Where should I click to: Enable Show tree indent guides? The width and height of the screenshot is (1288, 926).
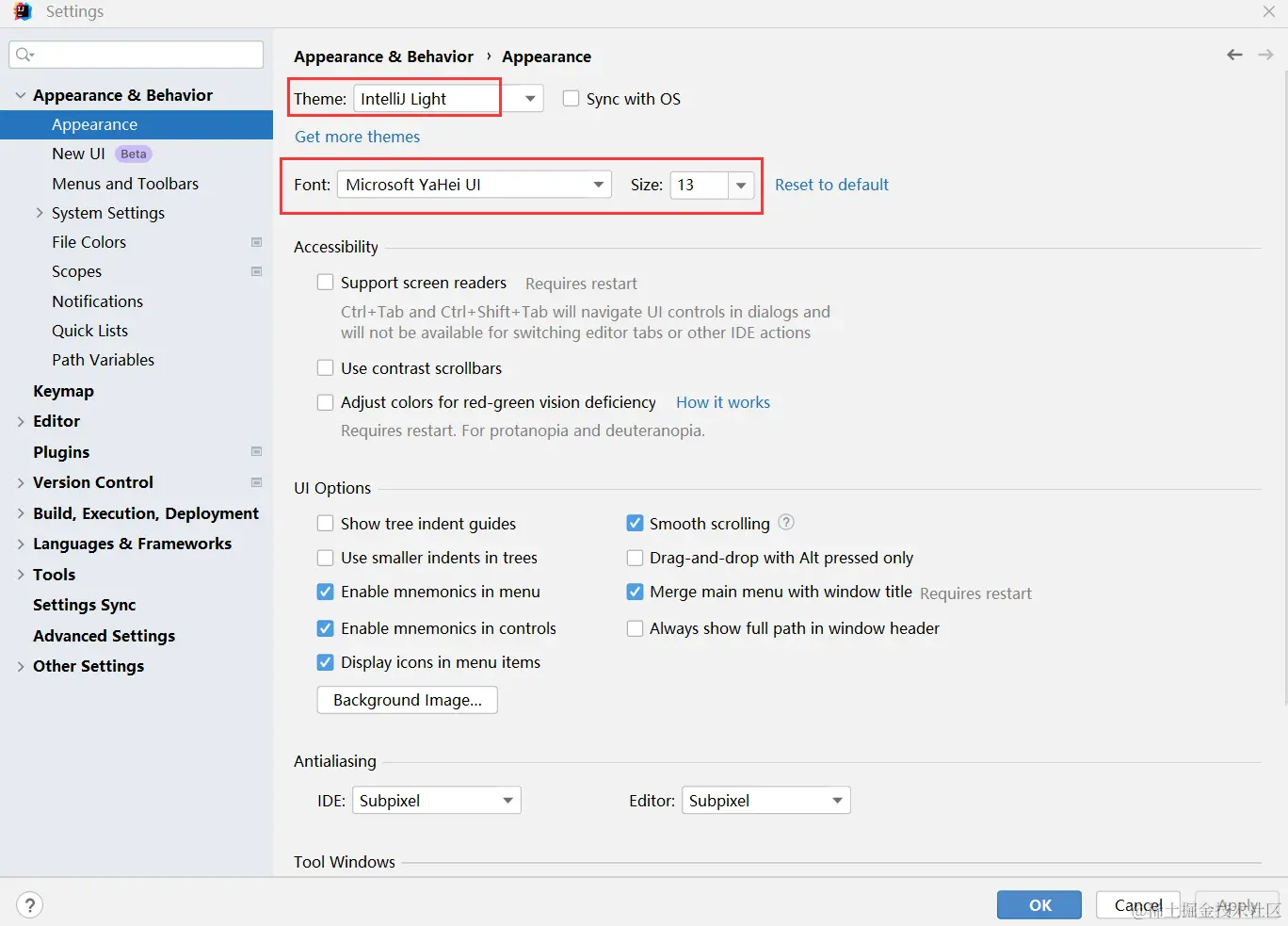325,523
